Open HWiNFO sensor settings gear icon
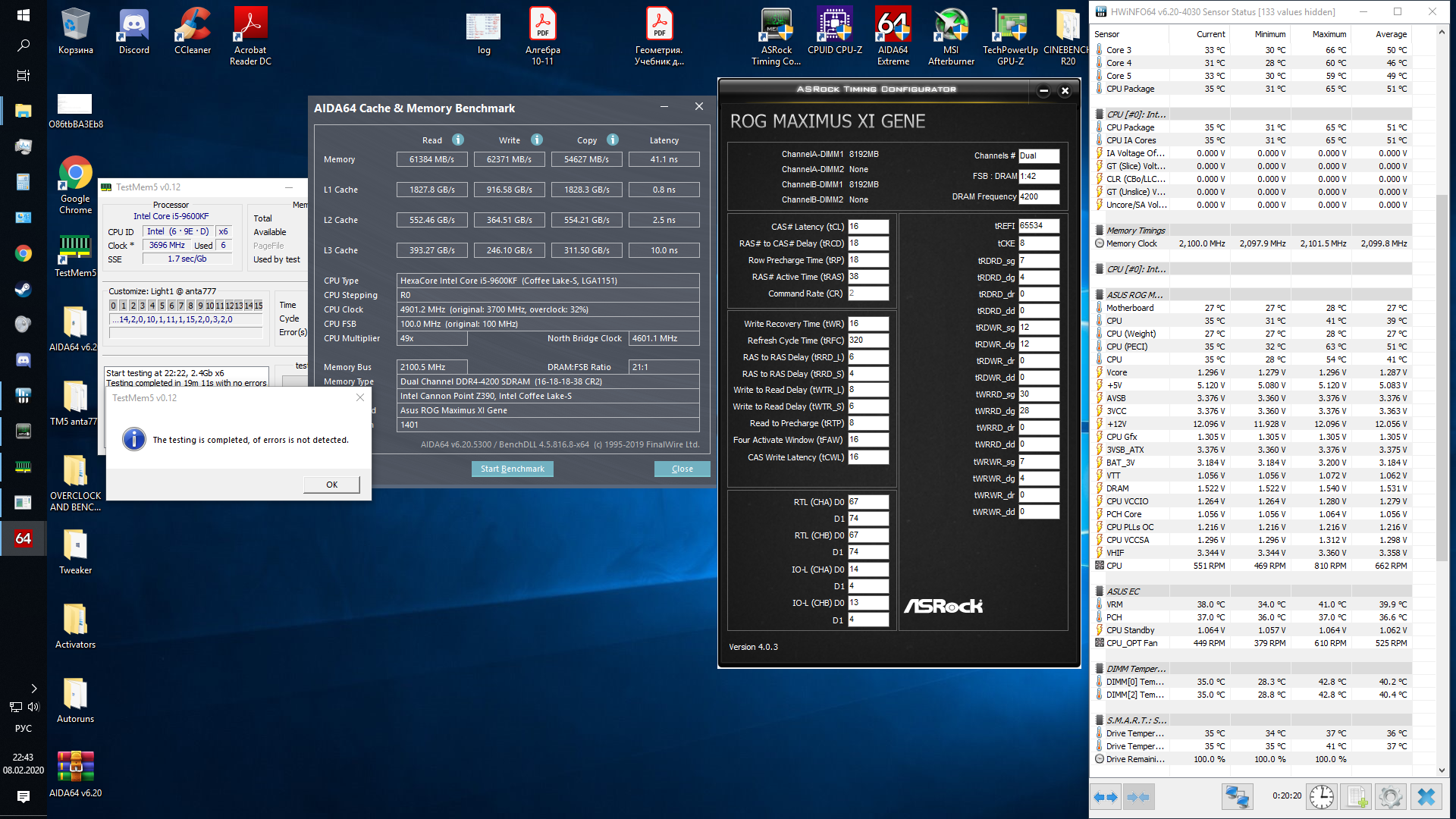The image size is (1456, 819). click(x=1390, y=797)
